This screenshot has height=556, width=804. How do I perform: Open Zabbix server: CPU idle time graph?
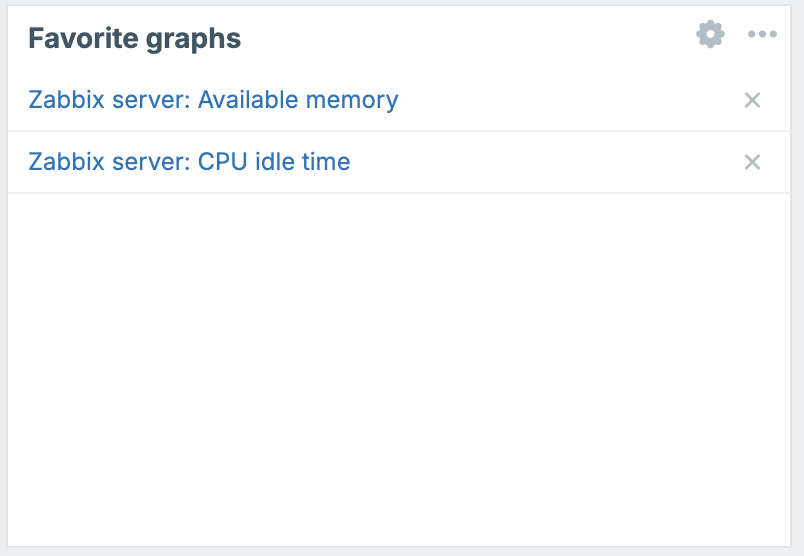189,162
